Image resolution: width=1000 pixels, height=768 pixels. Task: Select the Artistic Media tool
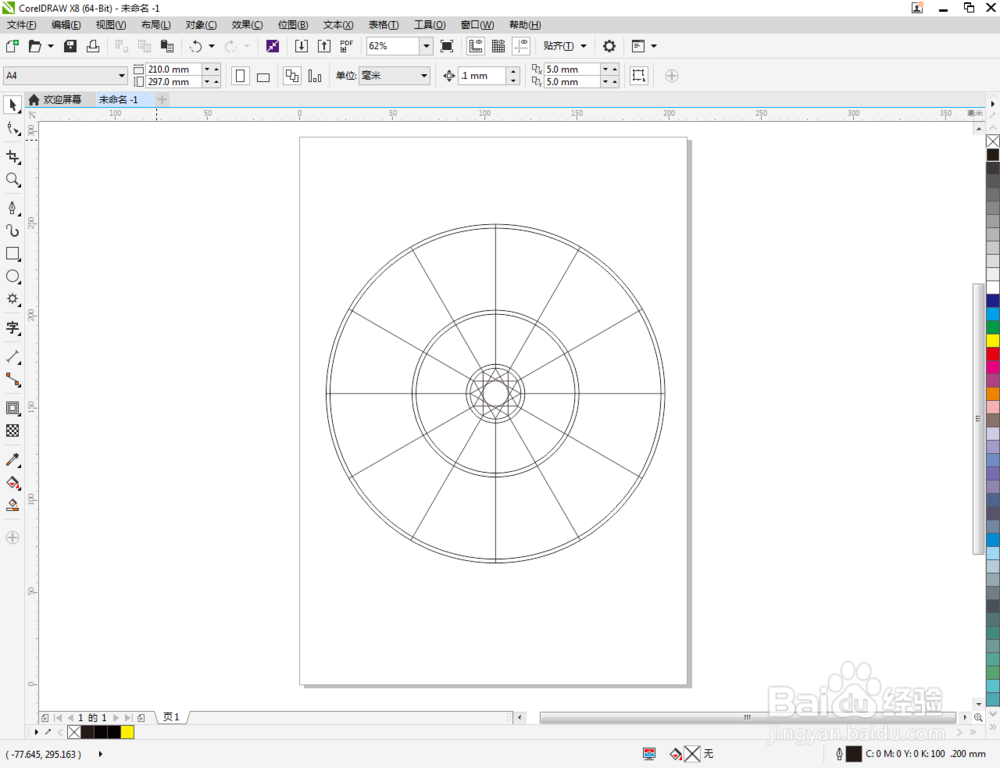click(13, 230)
